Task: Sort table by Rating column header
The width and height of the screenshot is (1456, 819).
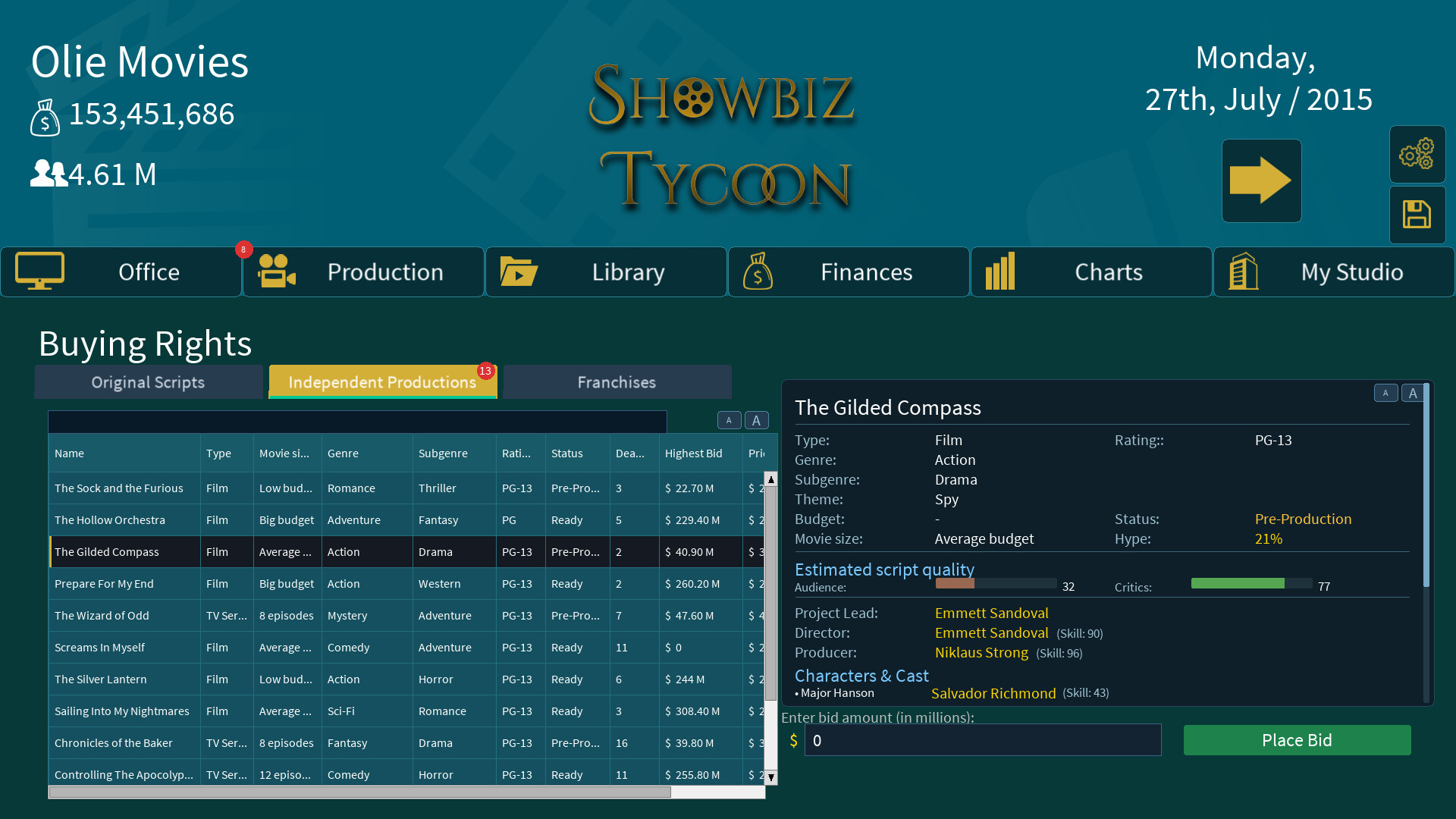Action: click(521, 453)
